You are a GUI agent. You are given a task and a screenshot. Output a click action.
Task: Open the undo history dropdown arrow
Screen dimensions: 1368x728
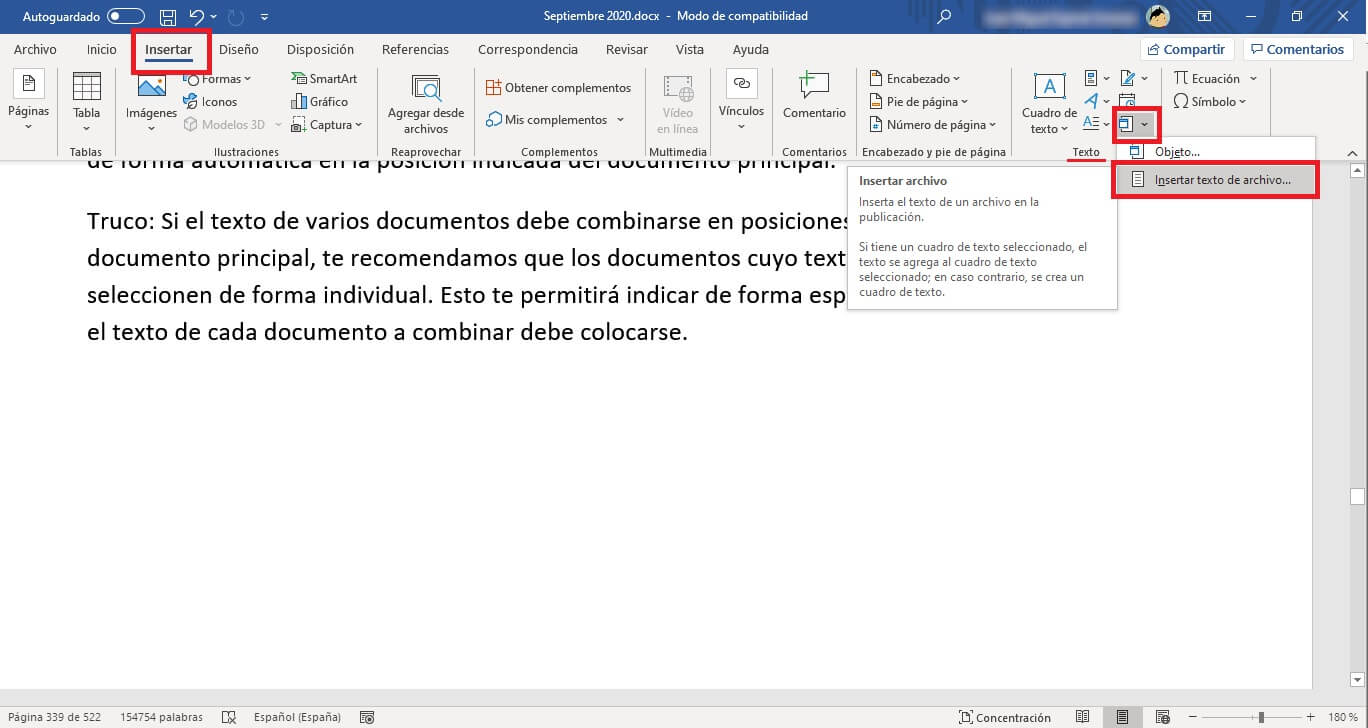click(214, 17)
